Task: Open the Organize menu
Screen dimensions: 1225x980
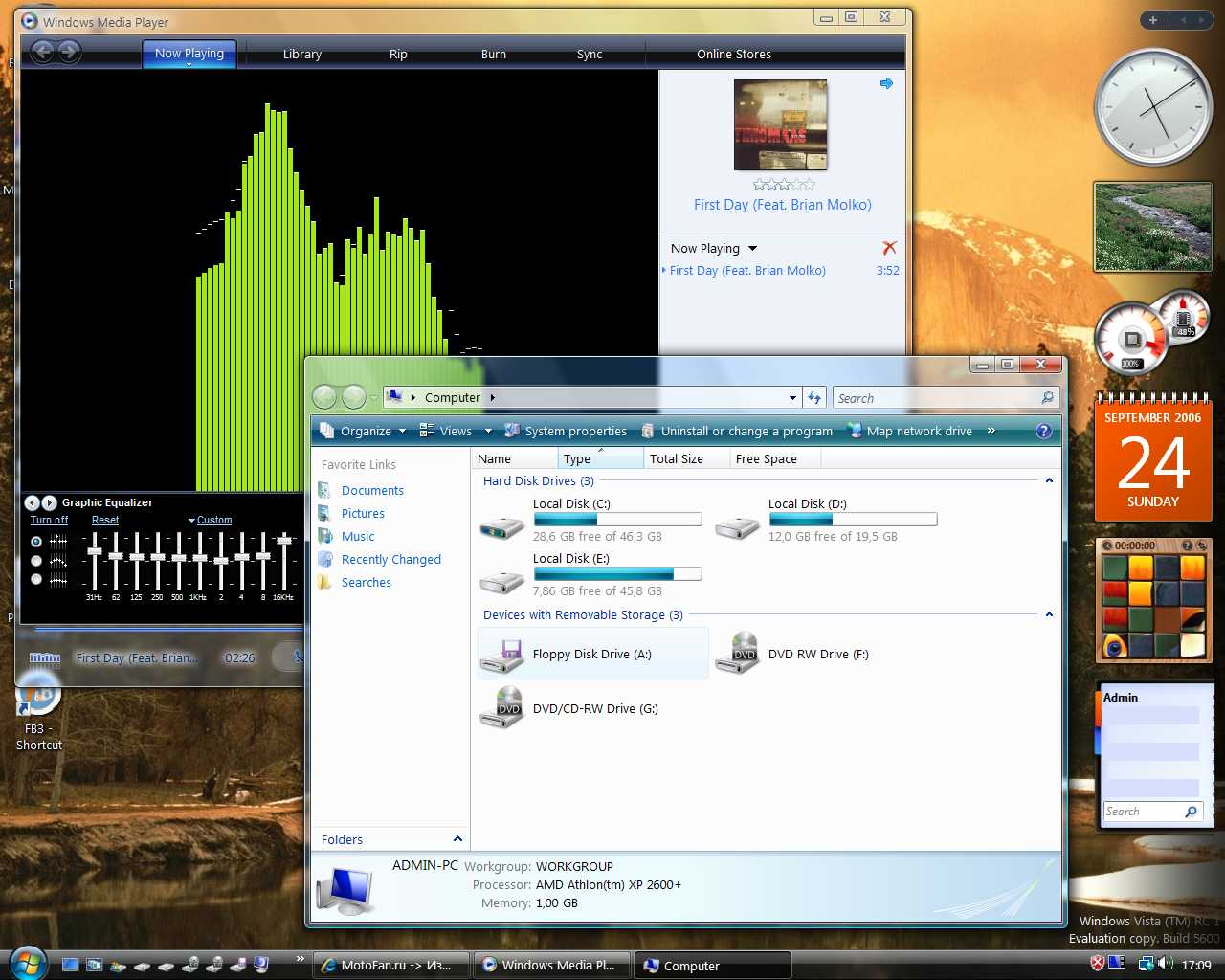Action: 363,431
